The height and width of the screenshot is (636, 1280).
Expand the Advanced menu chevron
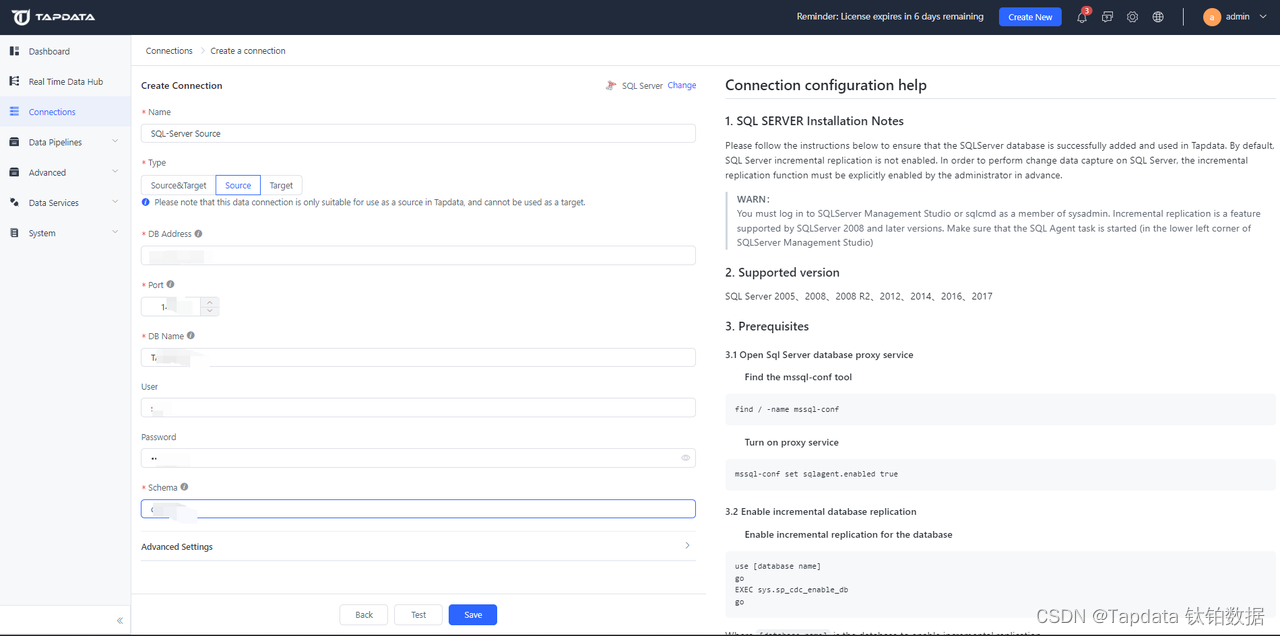(115, 172)
